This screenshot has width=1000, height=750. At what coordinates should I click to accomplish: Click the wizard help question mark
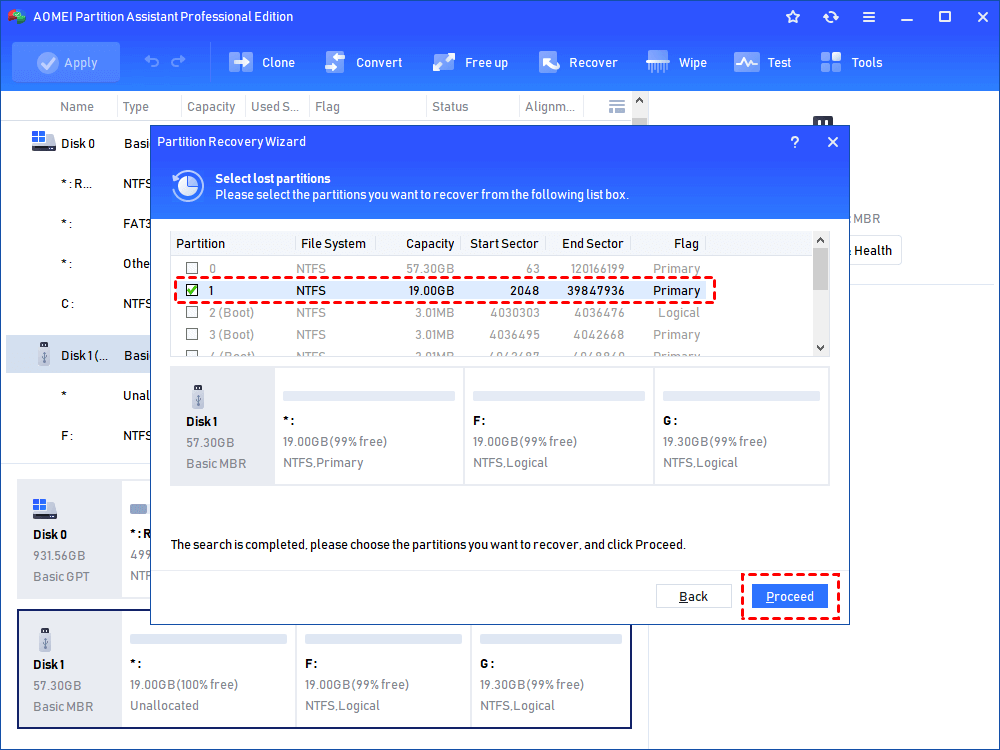point(795,142)
